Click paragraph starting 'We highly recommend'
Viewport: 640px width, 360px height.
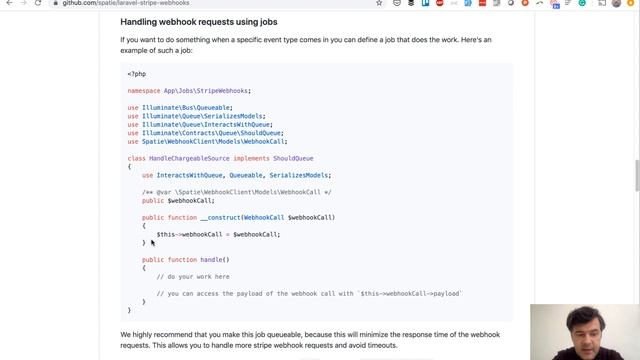point(310,340)
